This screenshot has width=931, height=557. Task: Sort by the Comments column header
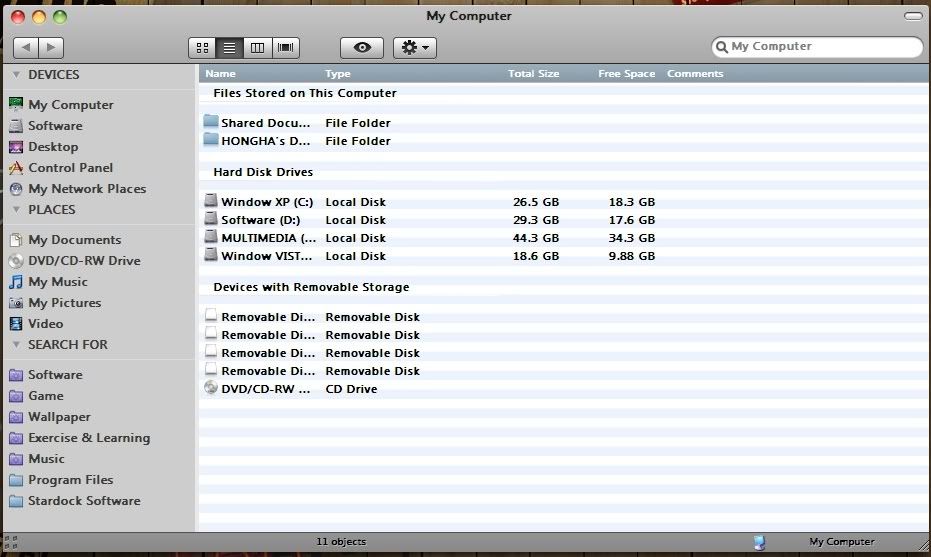click(695, 74)
